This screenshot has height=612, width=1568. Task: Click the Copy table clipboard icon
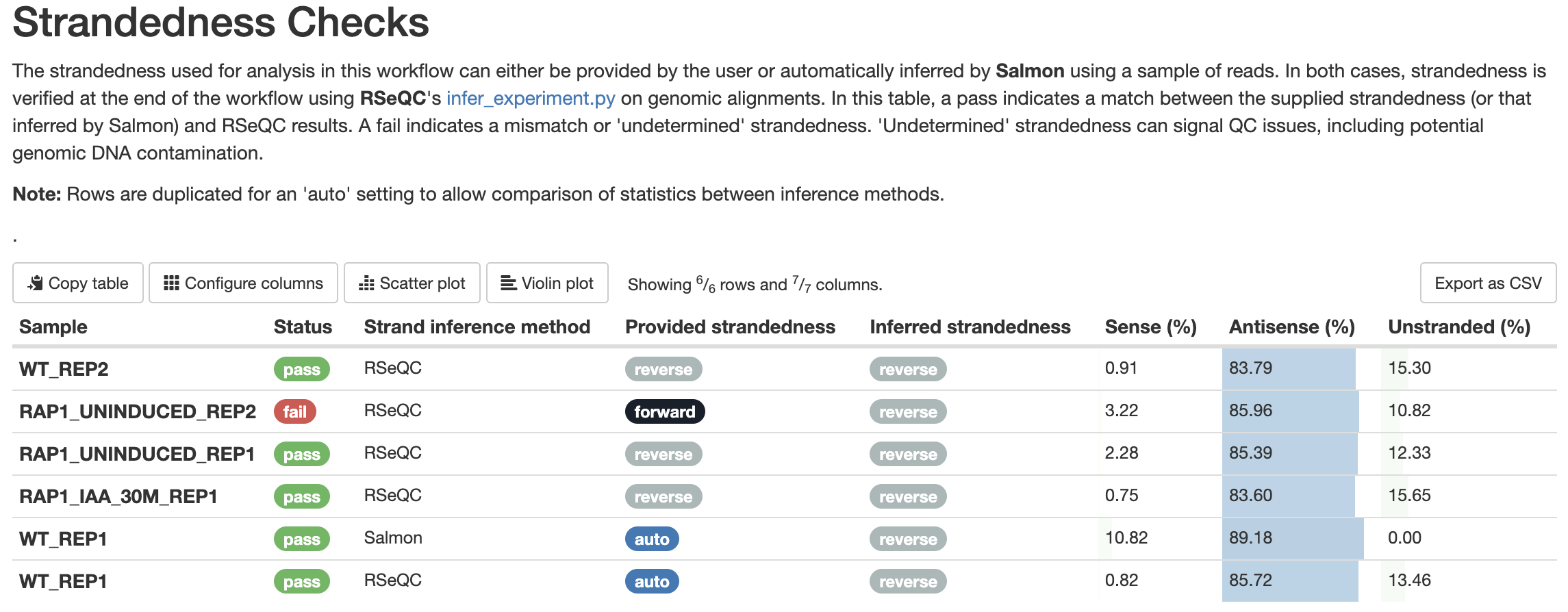[36, 283]
